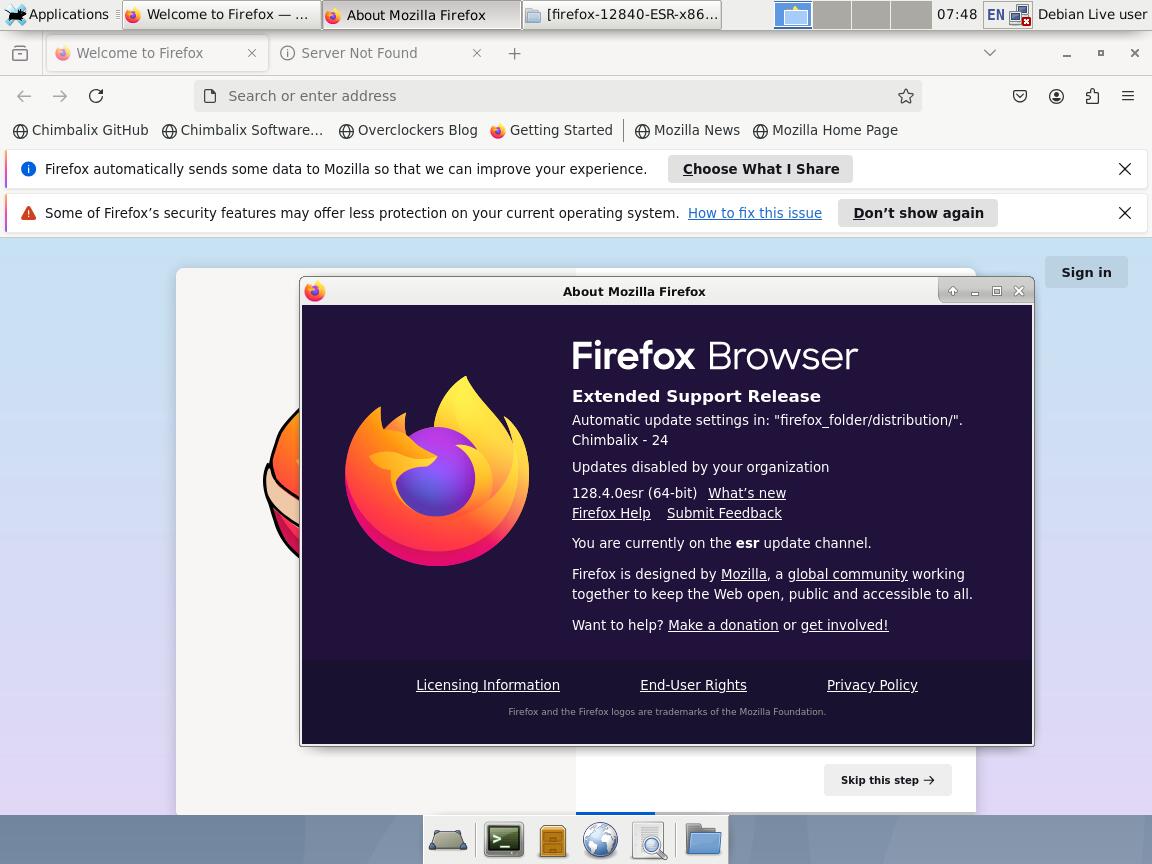Click the large Firefox logo in About dialog

click(437, 471)
